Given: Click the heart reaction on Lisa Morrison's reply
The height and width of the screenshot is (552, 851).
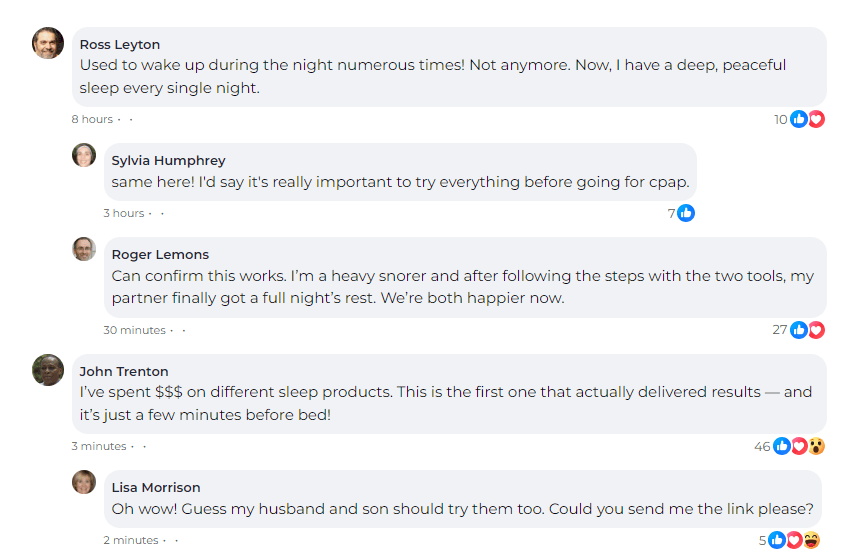Looking at the screenshot, I should [794, 540].
